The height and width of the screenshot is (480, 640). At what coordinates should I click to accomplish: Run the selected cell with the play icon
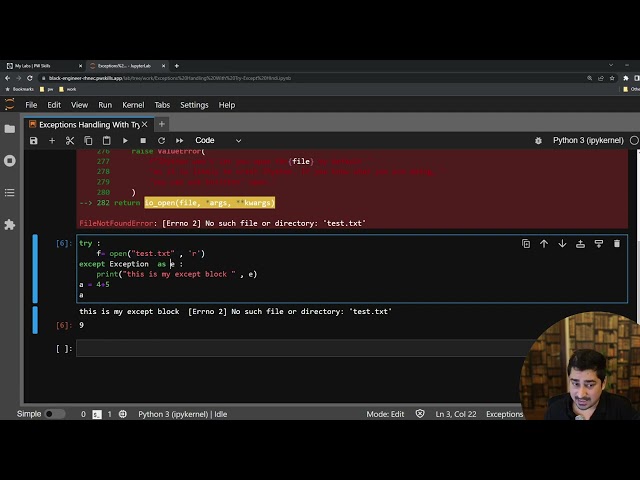(x=125, y=141)
